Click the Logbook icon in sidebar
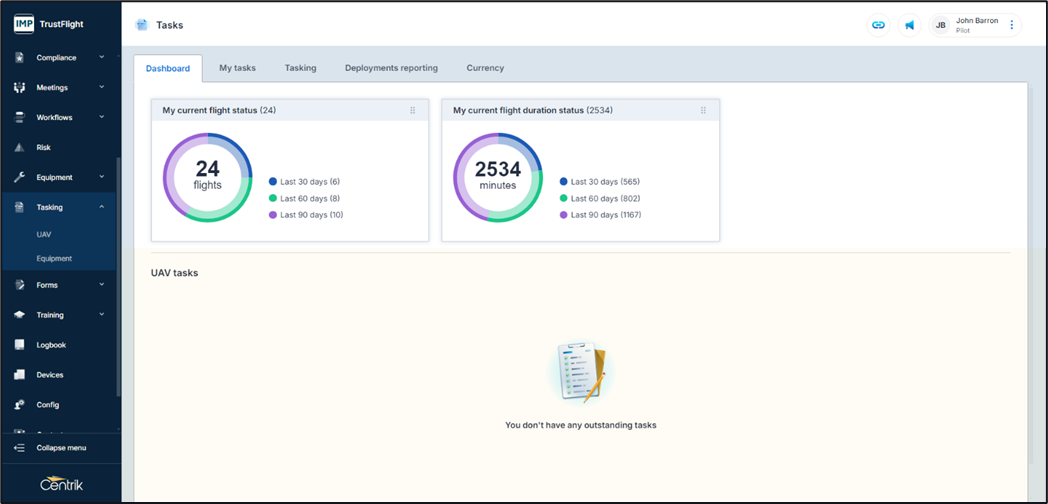This screenshot has width=1048, height=504. pos(19,345)
